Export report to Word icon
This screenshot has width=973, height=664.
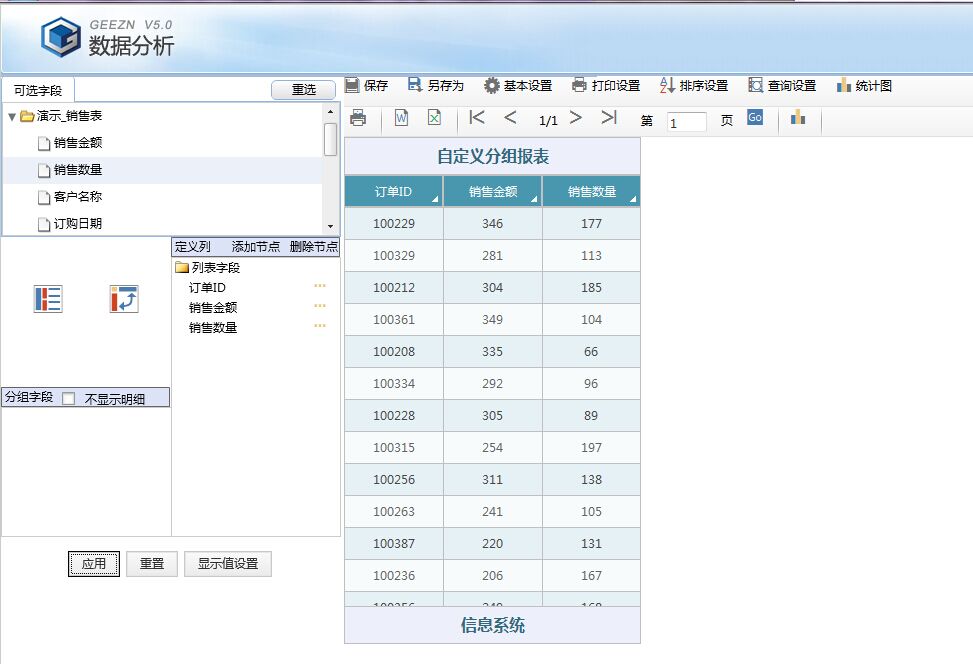click(401, 117)
